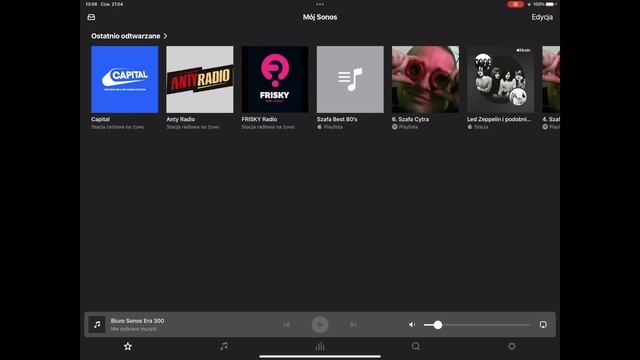Viewport: 640px width, 360px height.
Task: Tap the red screen recording indicator
Action: pyautogui.click(x=516, y=4)
